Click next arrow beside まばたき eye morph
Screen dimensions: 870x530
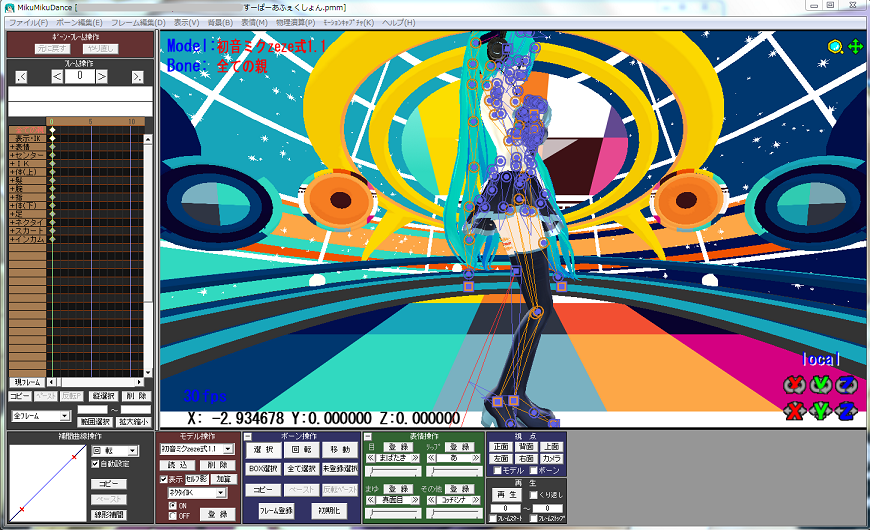[416, 458]
